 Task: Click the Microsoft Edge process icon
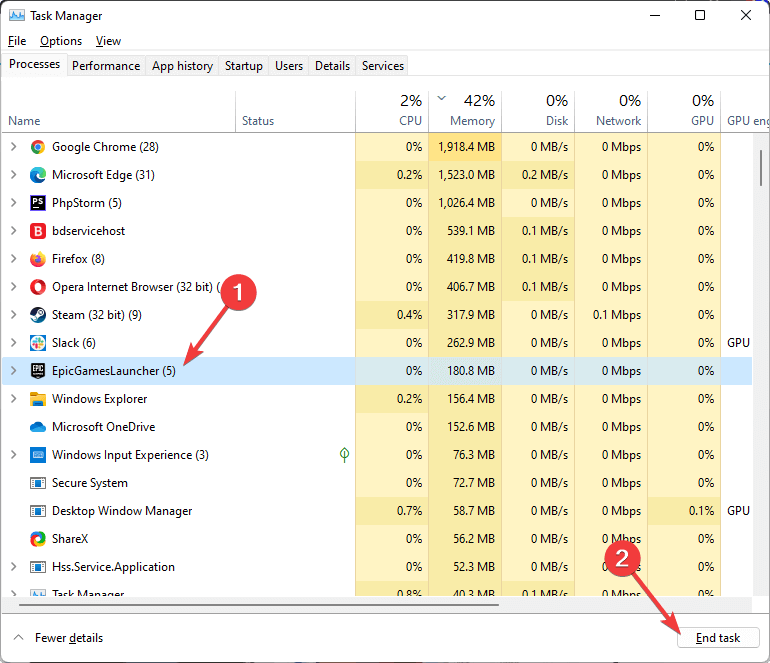click(x=38, y=175)
